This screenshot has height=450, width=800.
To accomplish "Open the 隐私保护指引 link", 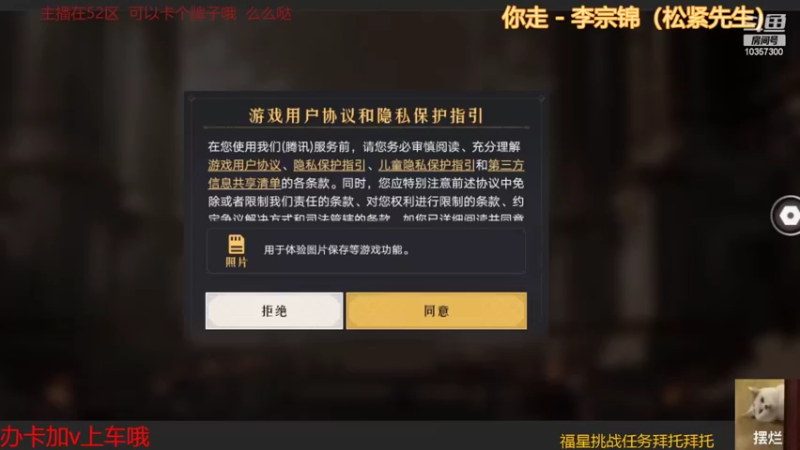I will pos(329,165).
